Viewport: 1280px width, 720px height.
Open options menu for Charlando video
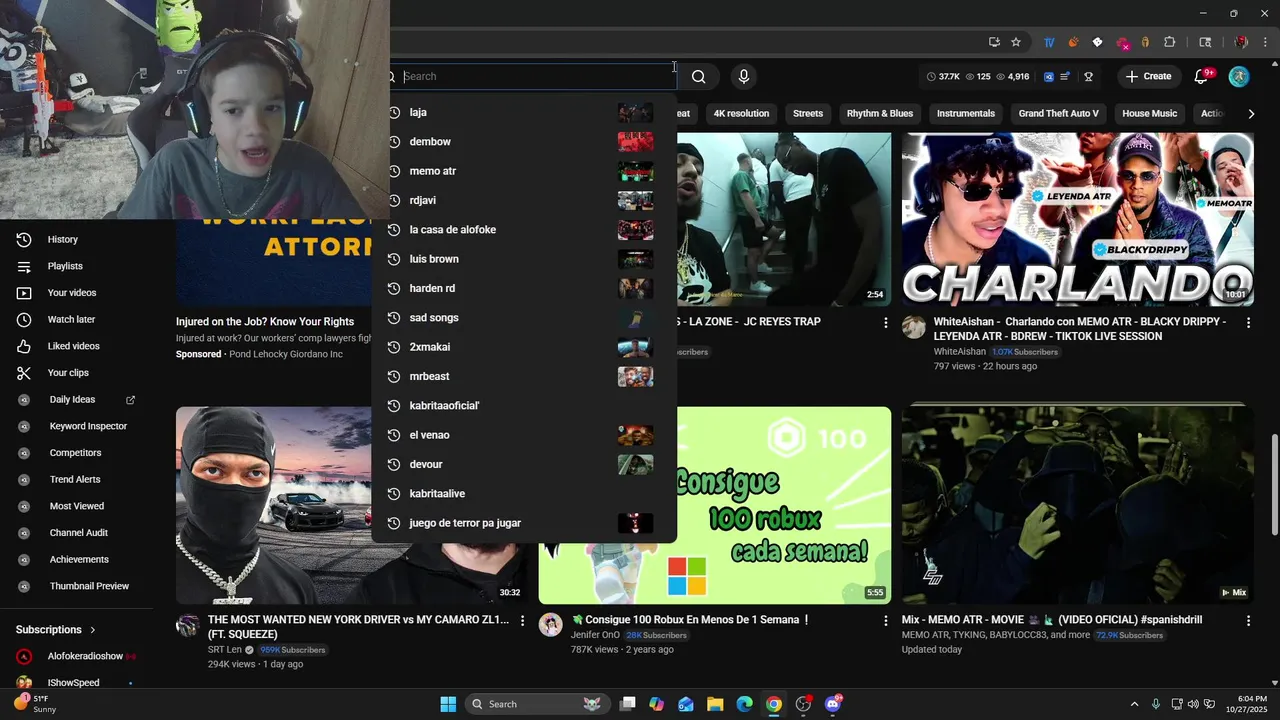[1248, 323]
